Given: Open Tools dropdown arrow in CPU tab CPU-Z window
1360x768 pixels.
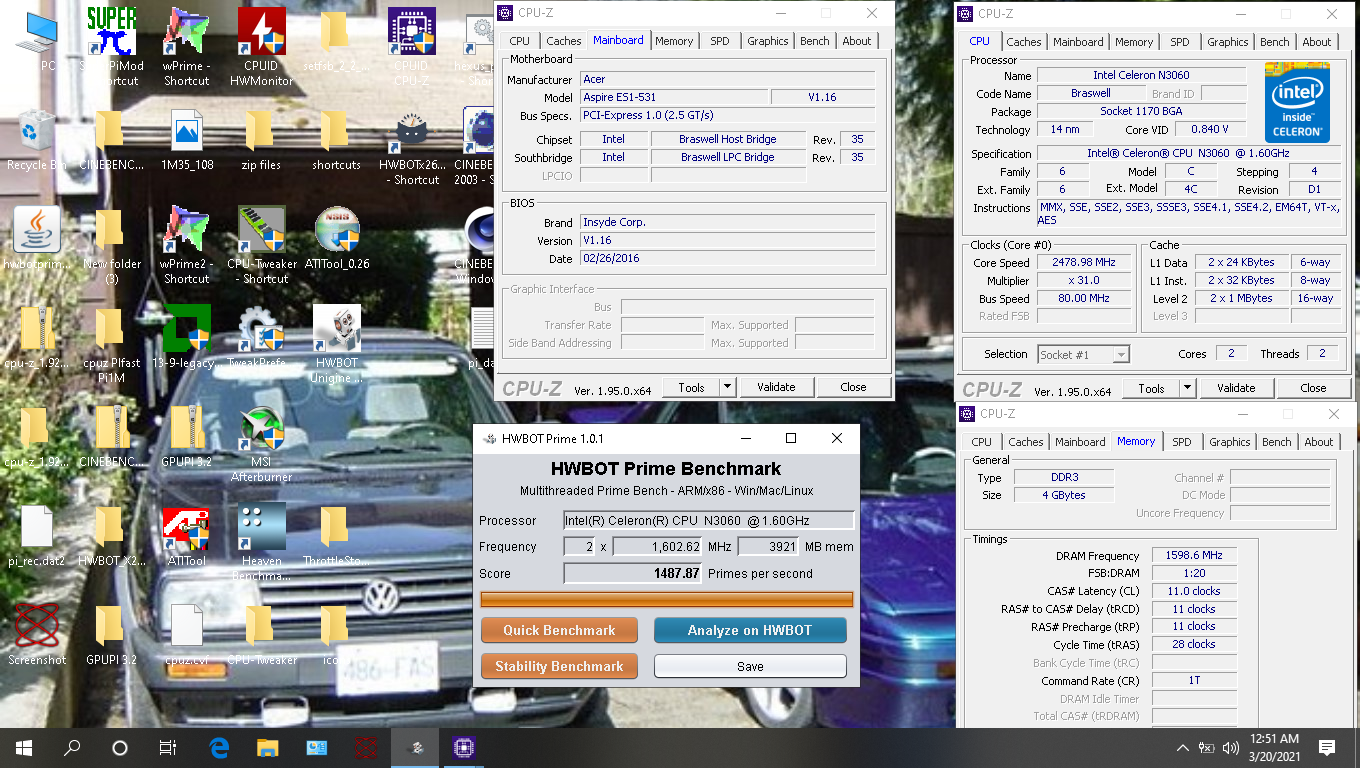Looking at the screenshot, I should click(x=1187, y=388).
